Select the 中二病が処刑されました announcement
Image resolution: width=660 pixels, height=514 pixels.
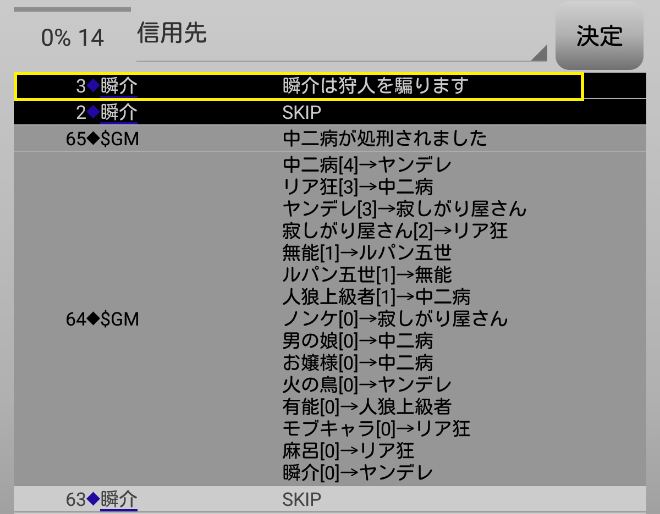384,138
